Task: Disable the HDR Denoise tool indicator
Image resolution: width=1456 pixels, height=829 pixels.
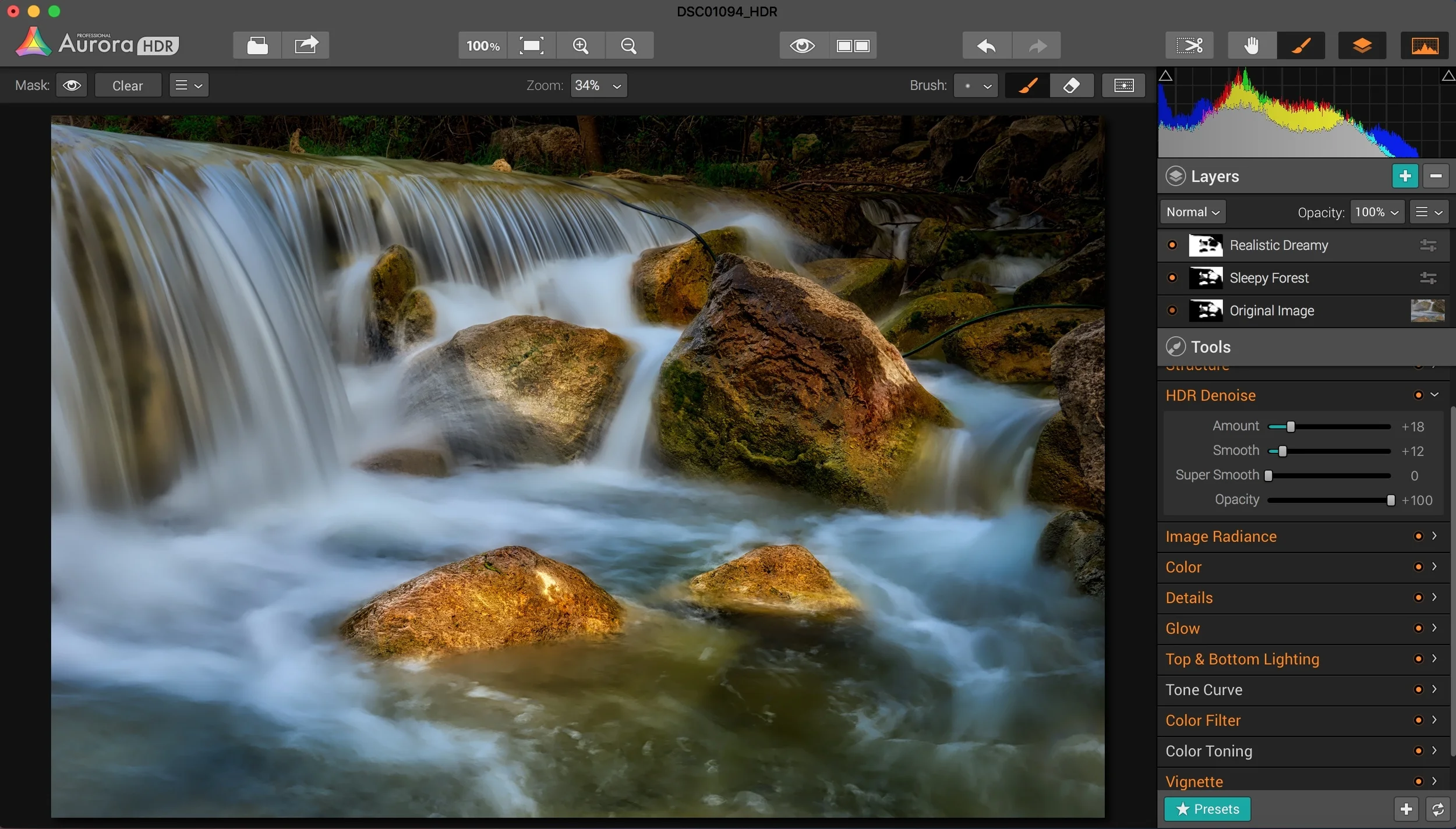Action: point(1418,395)
